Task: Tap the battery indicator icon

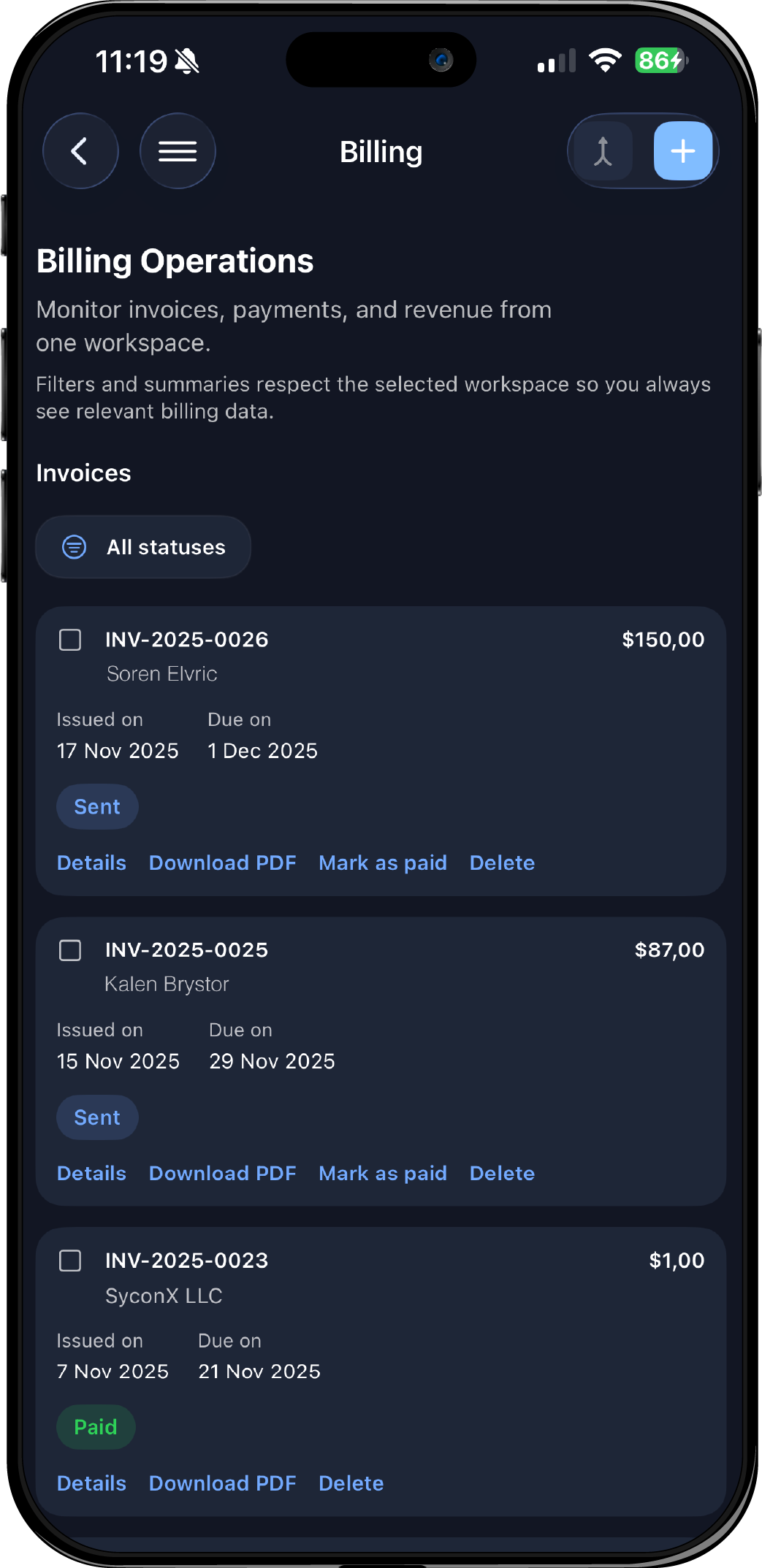Action: 660,61
